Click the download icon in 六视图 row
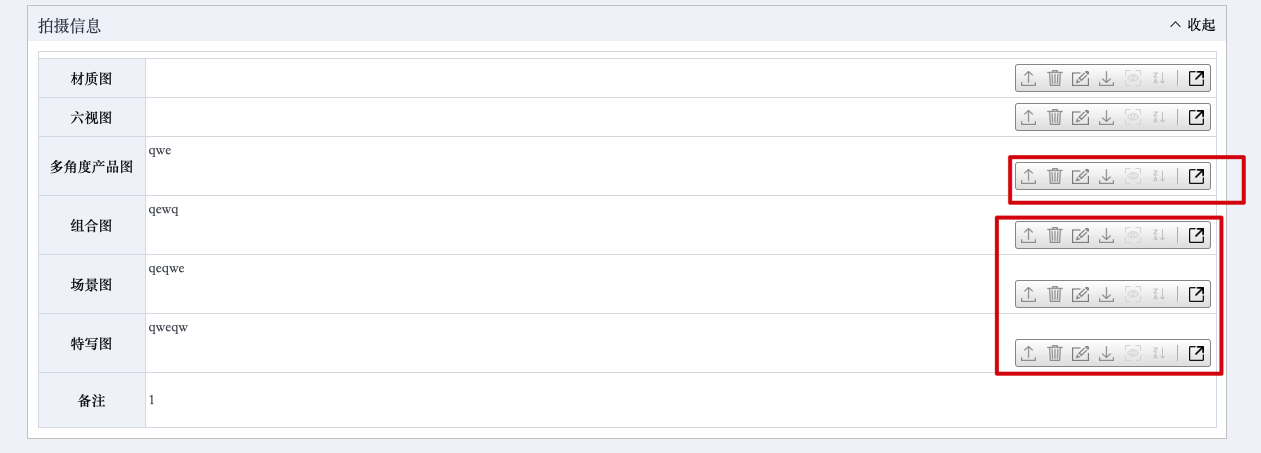Viewport: 1261px width, 453px height. pyautogui.click(x=1106, y=117)
